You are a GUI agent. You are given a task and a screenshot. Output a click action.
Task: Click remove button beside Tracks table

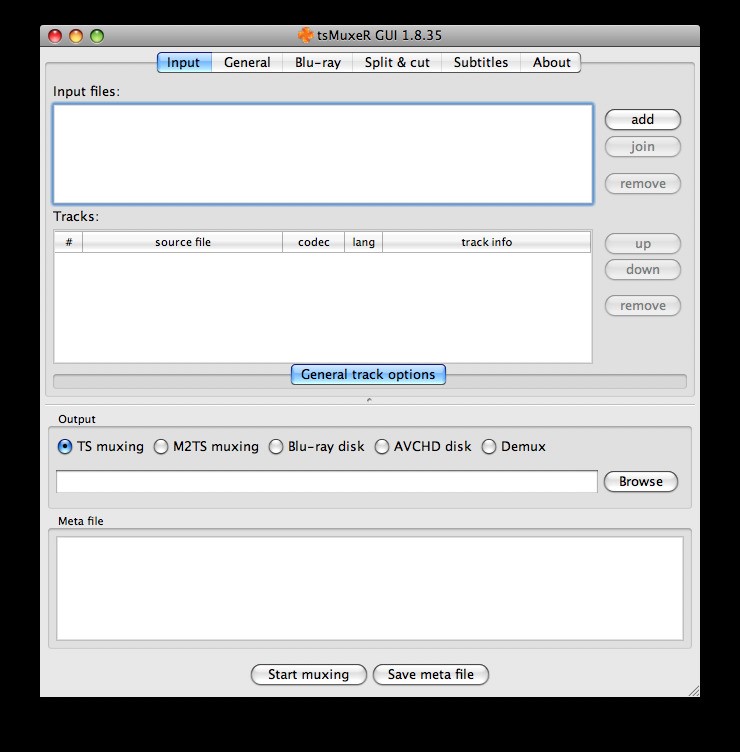(643, 306)
